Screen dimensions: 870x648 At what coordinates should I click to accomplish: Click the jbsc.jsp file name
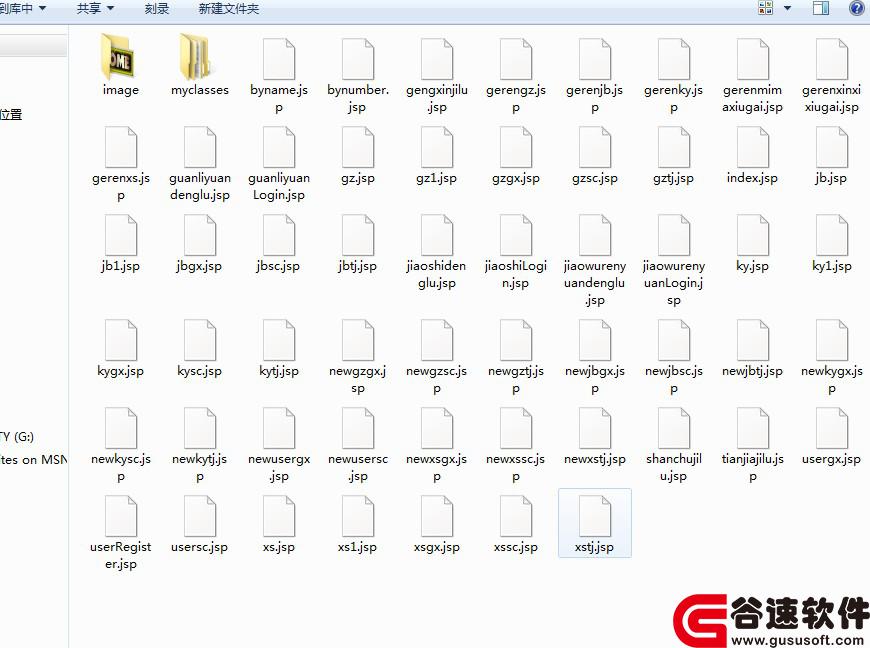[x=279, y=266]
